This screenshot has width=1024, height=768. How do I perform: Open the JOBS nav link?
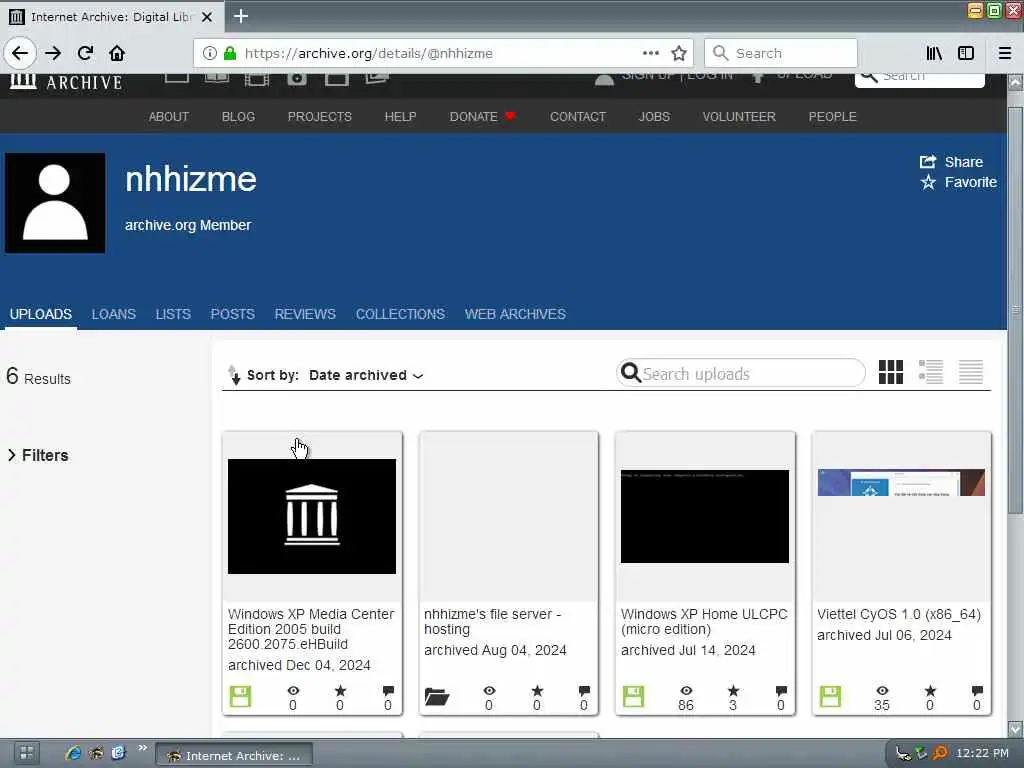[654, 117]
